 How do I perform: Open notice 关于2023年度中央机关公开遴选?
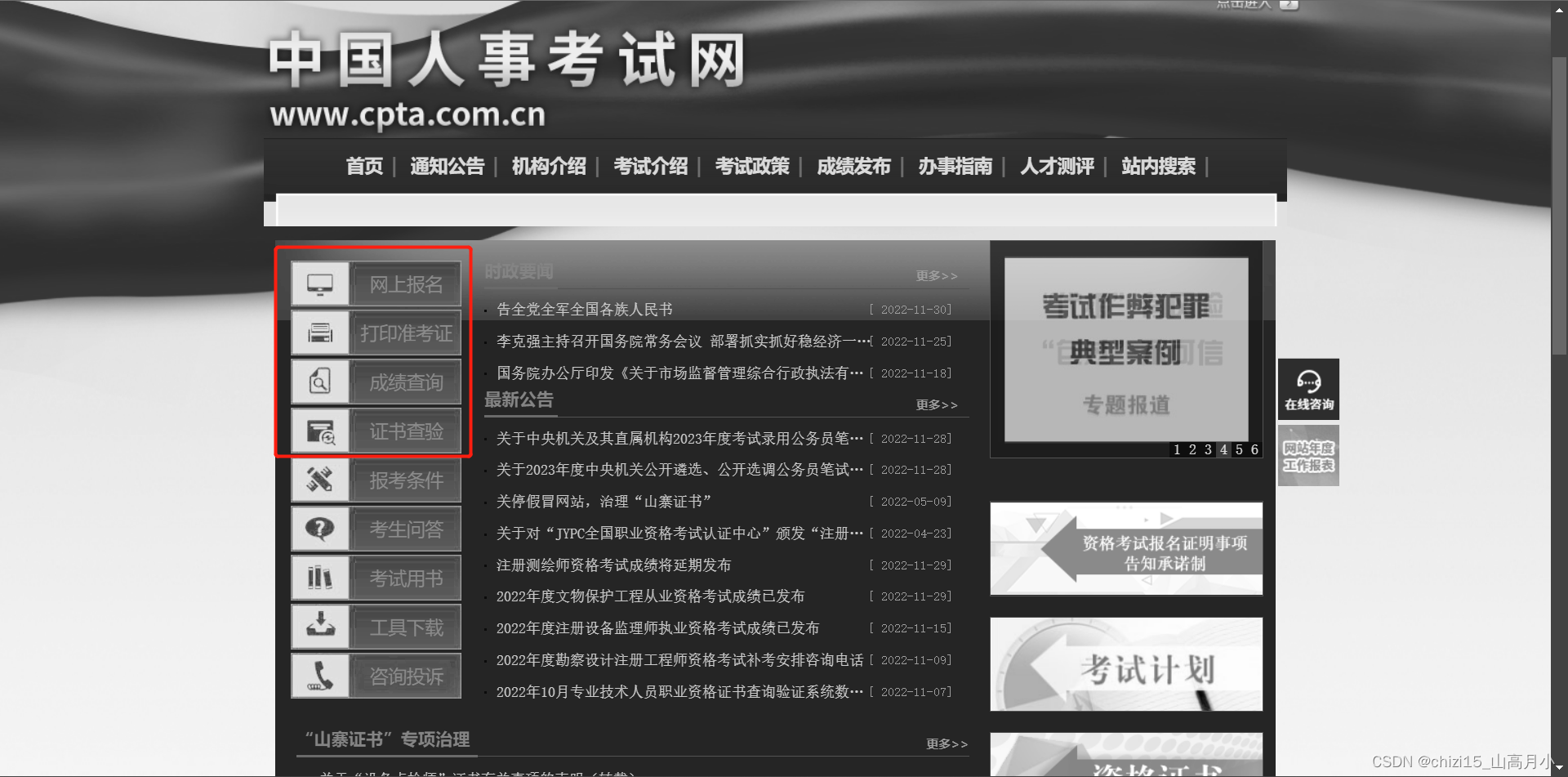(679, 470)
